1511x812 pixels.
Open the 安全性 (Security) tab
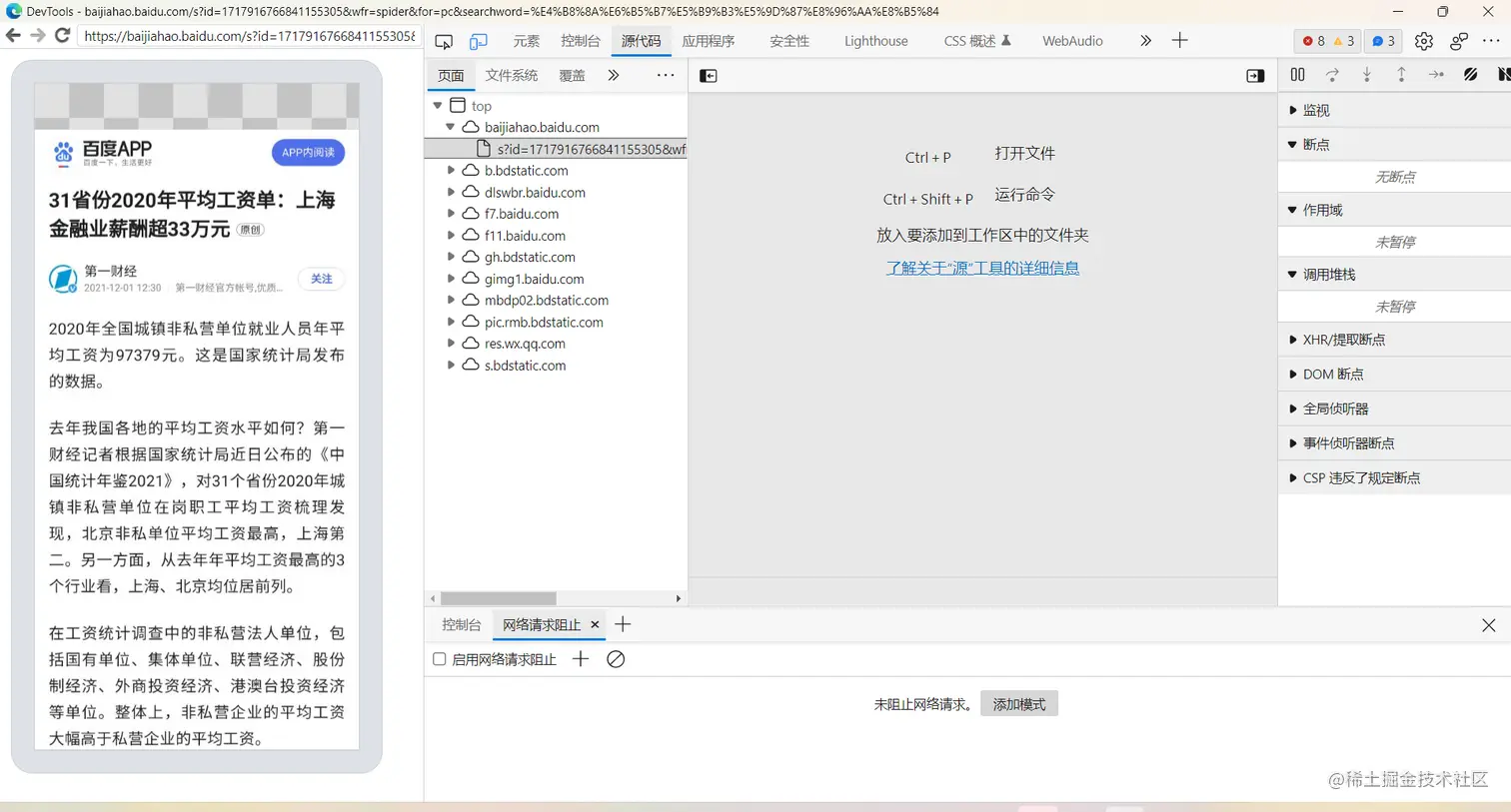(x=789, y=41)
